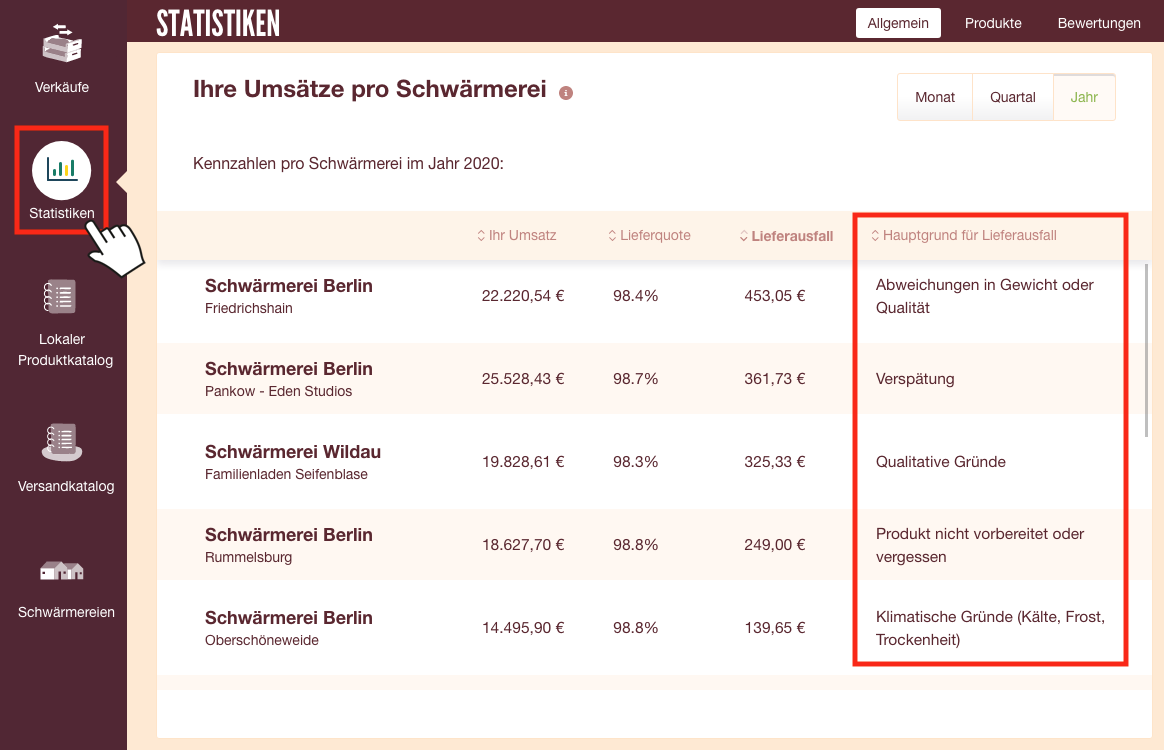Click the Lieferquote value 98.4%
Viewport: 1164px width, 750px height.
pos(635,296)
